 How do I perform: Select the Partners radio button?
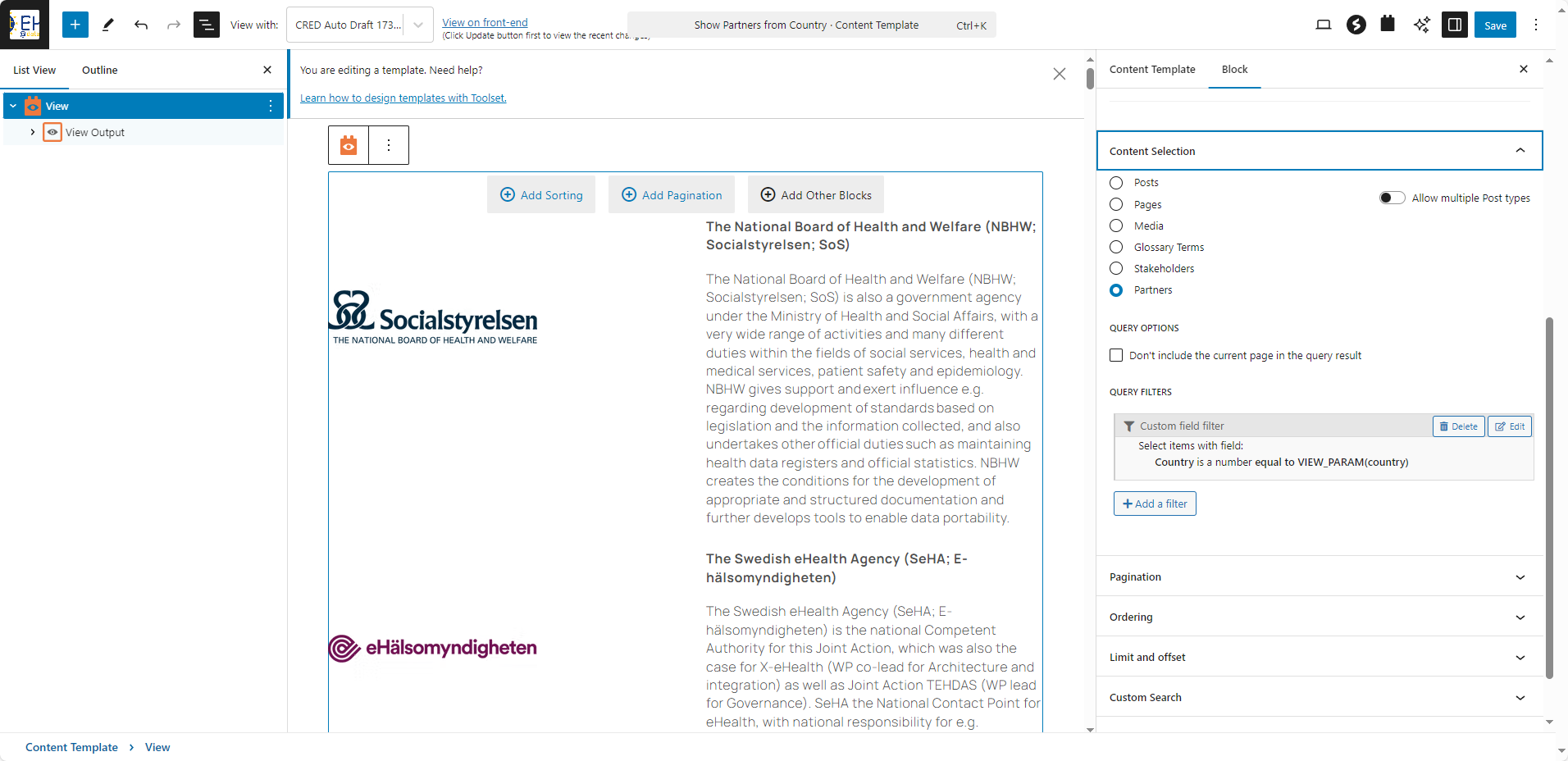coord(1116,290)
